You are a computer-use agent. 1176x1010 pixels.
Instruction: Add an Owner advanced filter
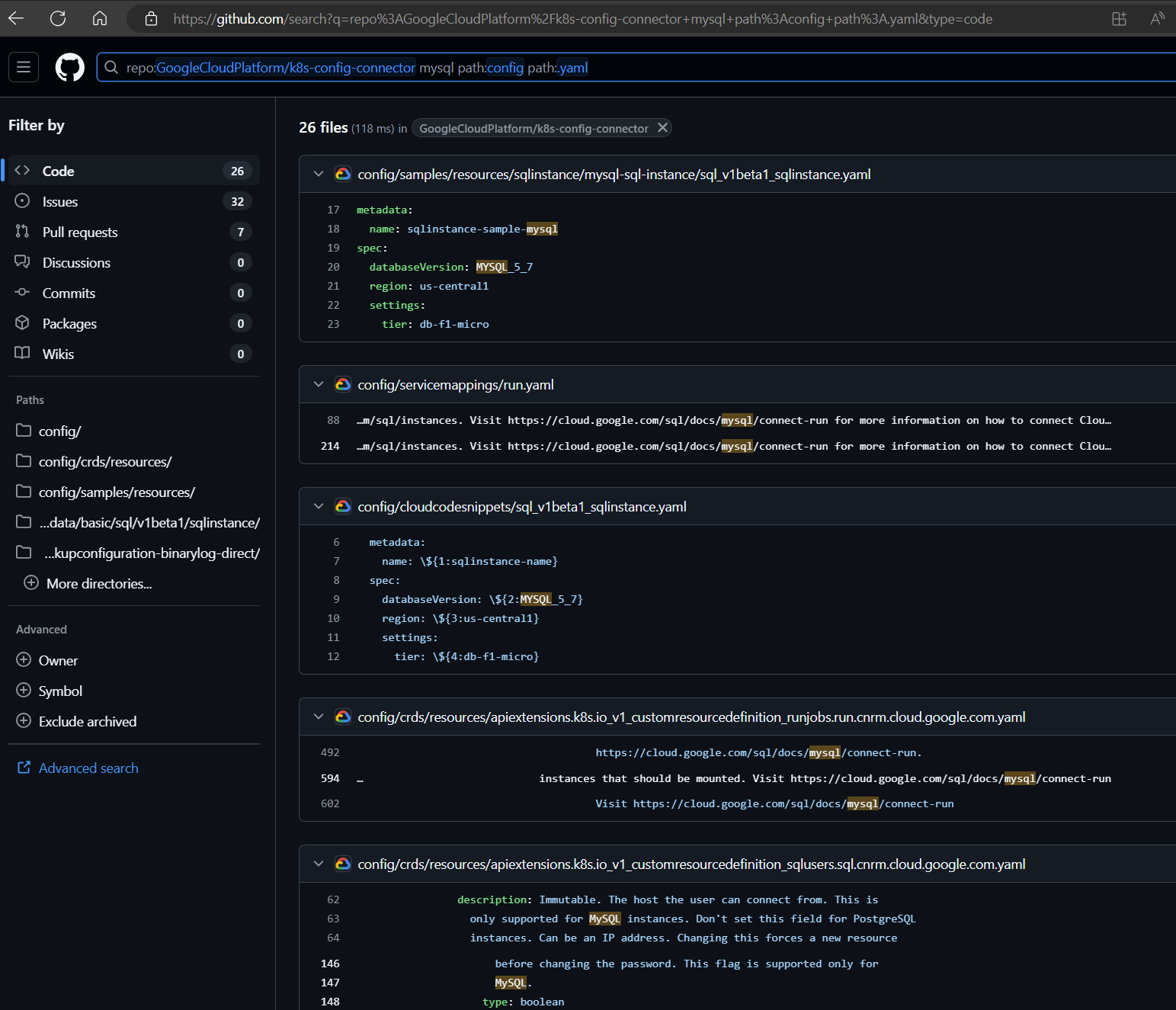133,660
